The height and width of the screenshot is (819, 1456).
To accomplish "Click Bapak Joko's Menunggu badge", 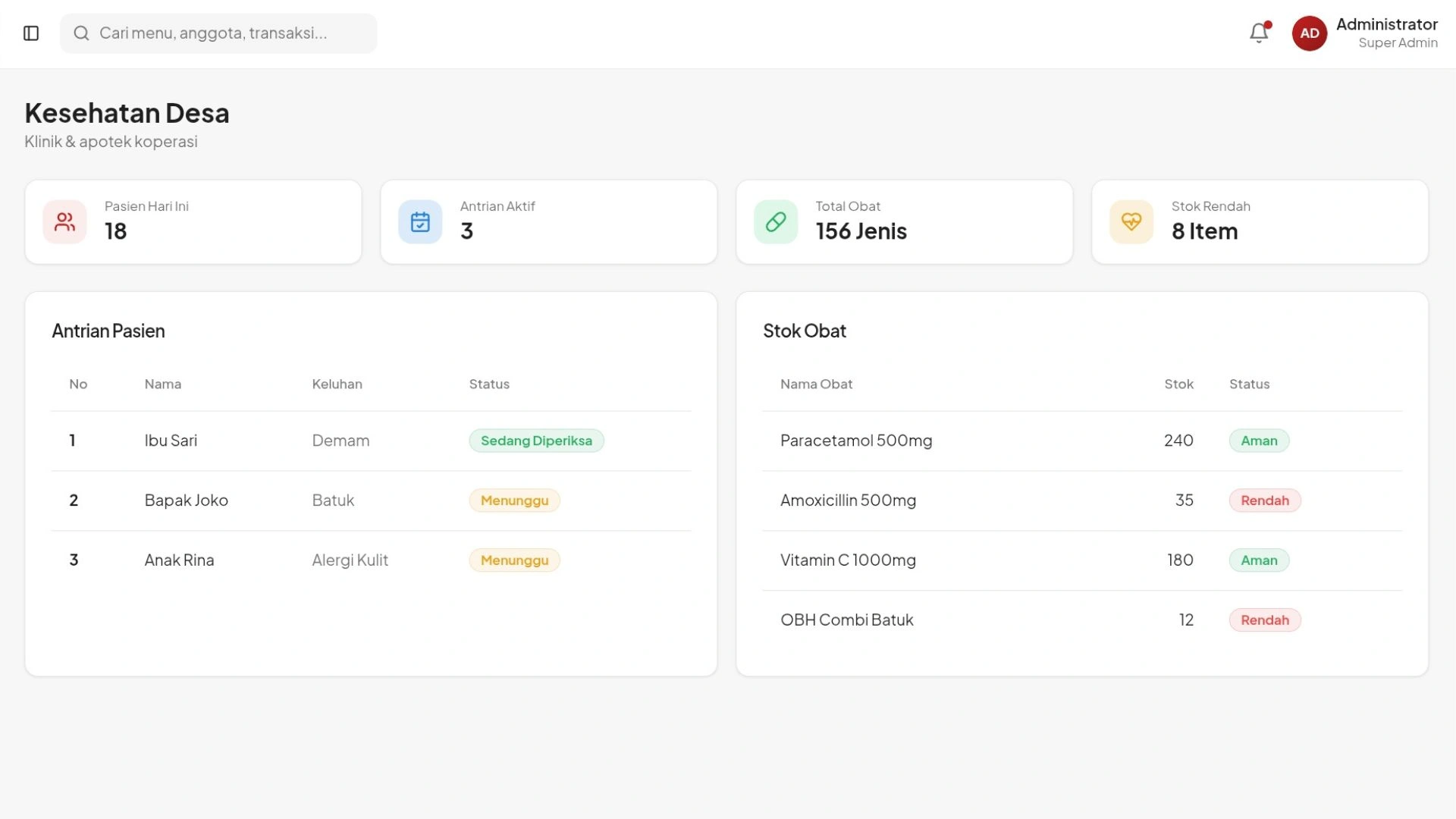I will coord(514,500).
